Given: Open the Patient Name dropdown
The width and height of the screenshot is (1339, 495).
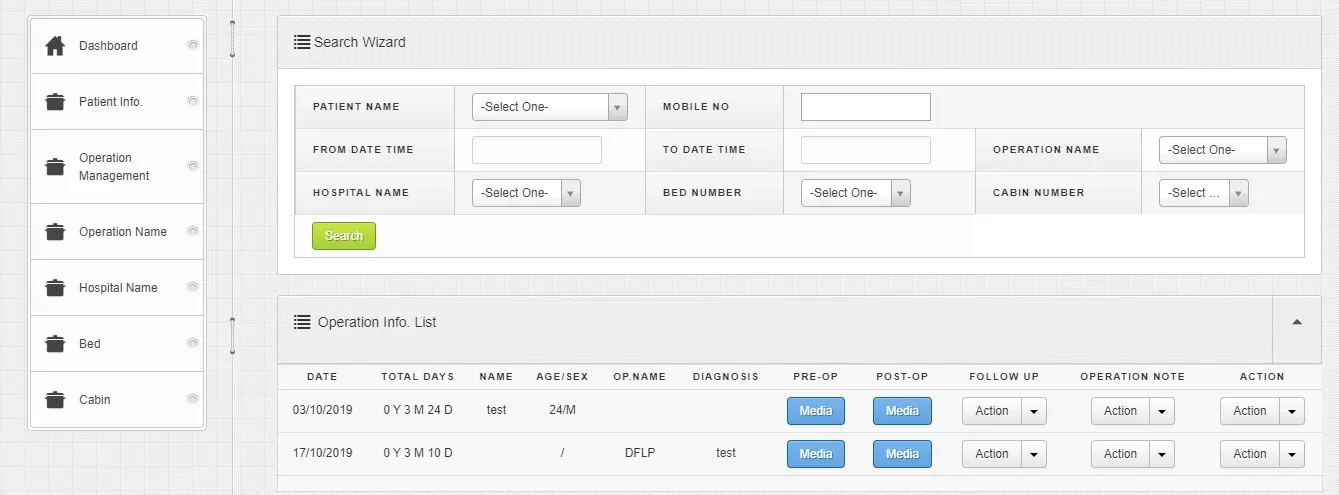Looking at the screenshot, I should pyautogui.click(x=550, y=107).
